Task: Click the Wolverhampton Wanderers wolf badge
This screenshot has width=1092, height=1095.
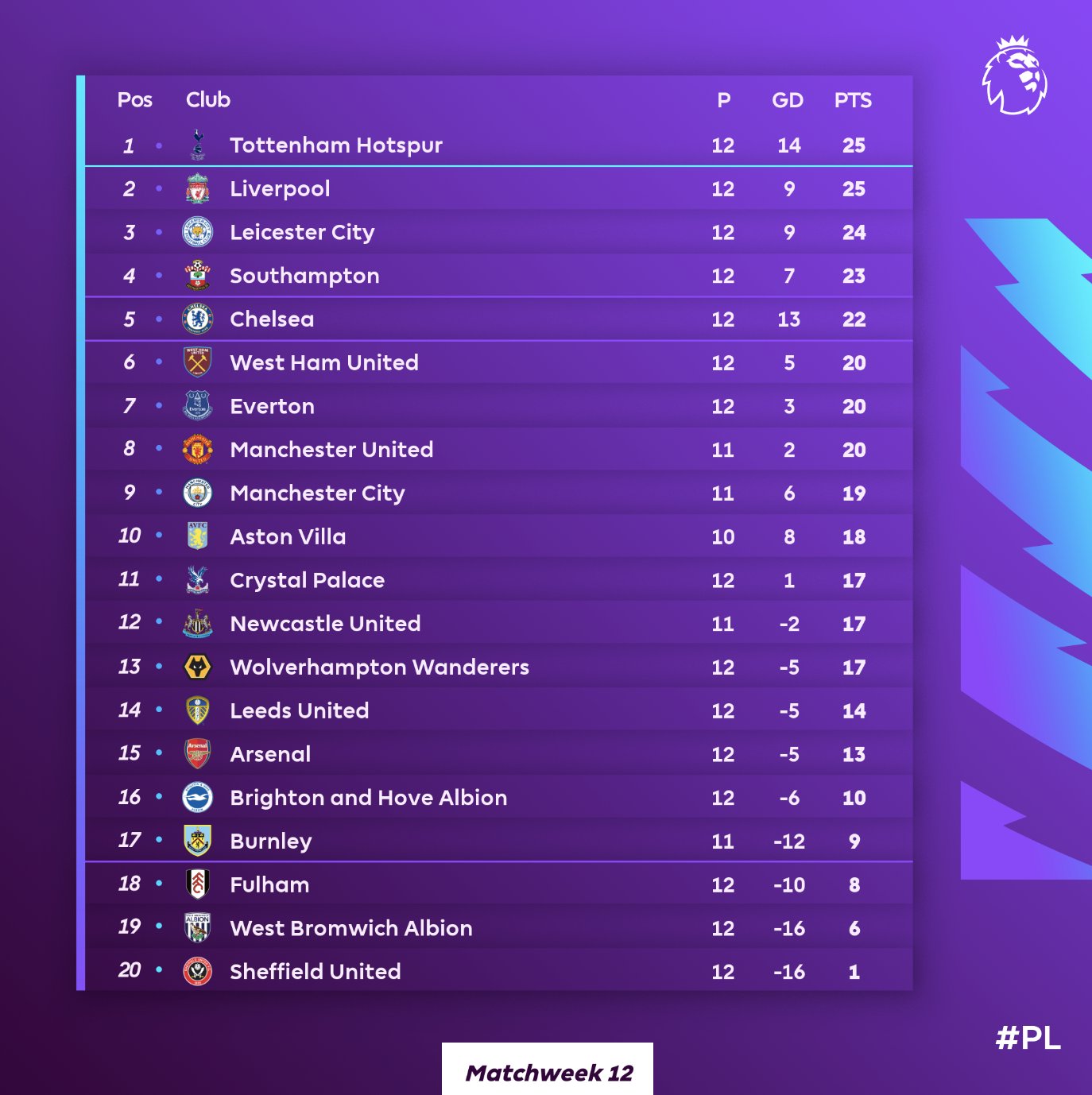Action: 197,667
